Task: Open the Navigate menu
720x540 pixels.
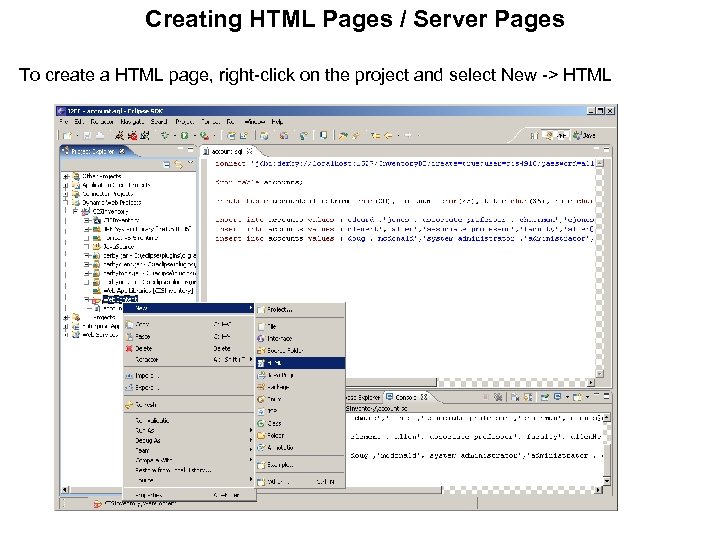Action: tap(131, 122)
